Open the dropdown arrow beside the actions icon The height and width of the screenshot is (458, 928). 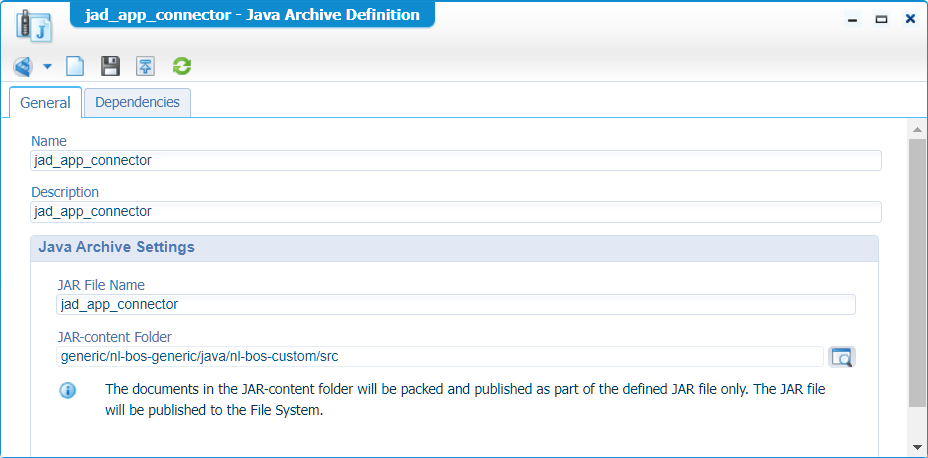[47, 67]
